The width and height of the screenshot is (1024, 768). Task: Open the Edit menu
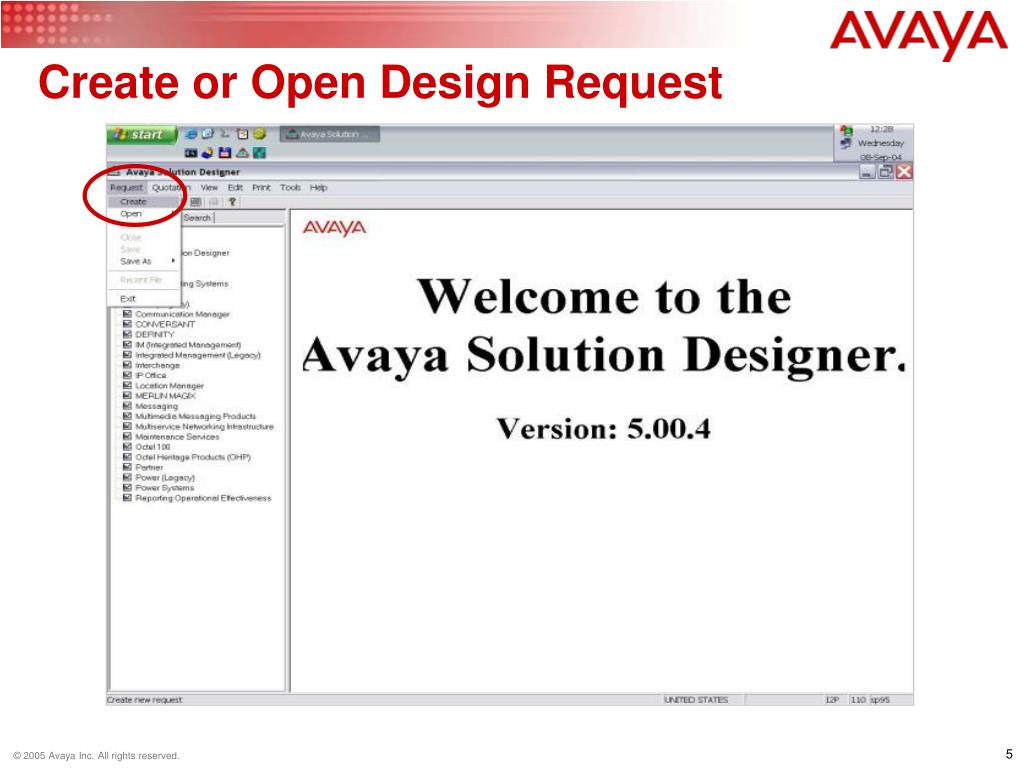click(x=235, y=187)
